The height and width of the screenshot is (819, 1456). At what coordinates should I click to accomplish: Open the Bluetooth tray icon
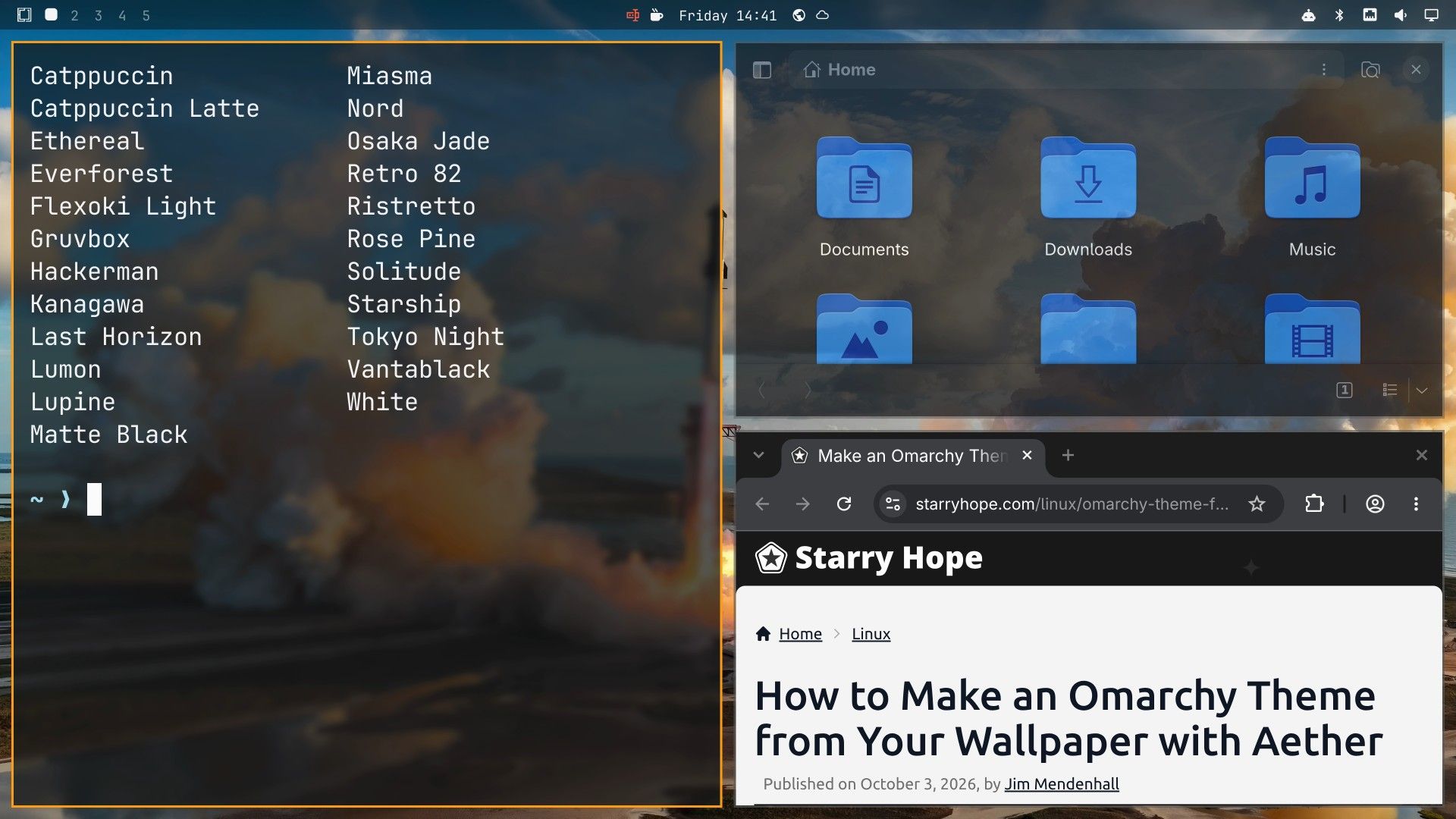[1339, 15]
